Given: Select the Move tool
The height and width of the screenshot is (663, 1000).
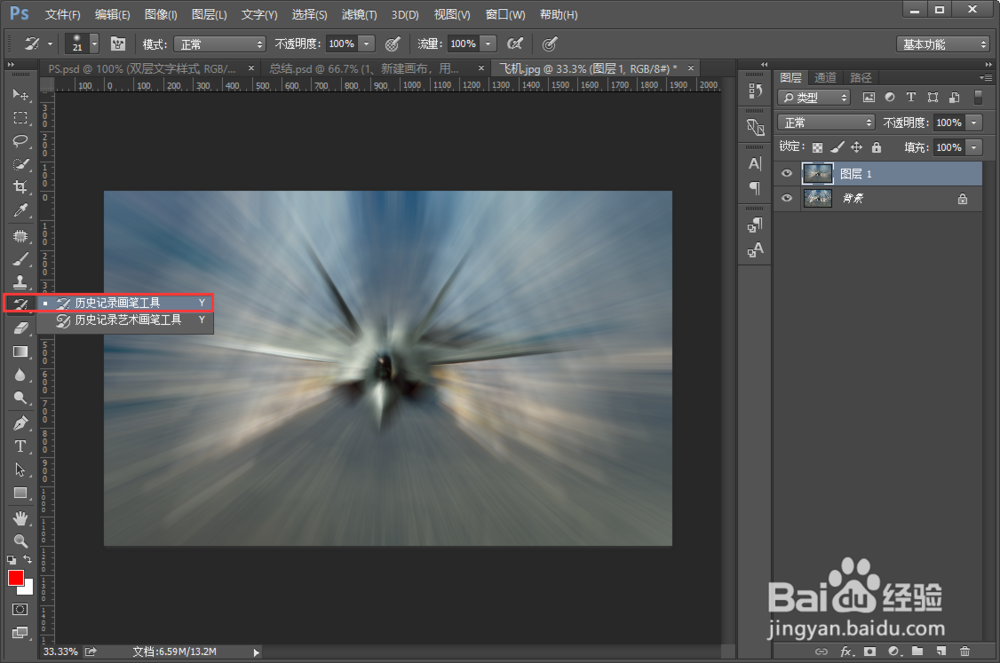Looking at the screenshot, I should point(20,95).
